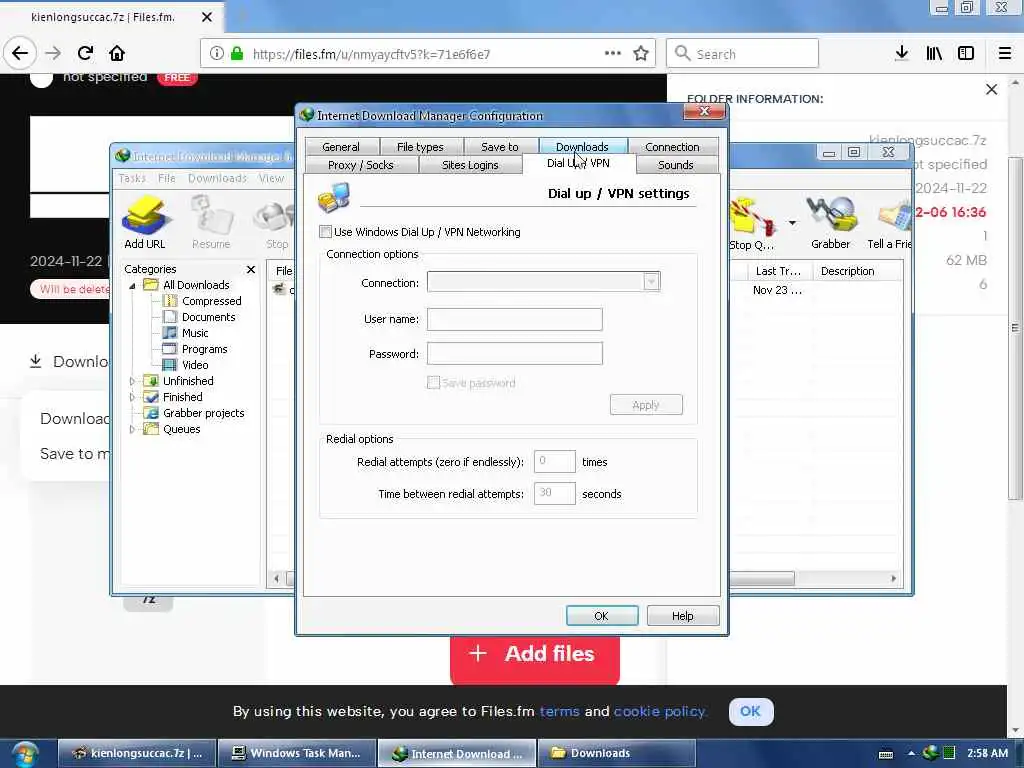Screen dimensions: 1024x768
Task: Toggle the Save password checkbox
Action: (x=433, y=383)
